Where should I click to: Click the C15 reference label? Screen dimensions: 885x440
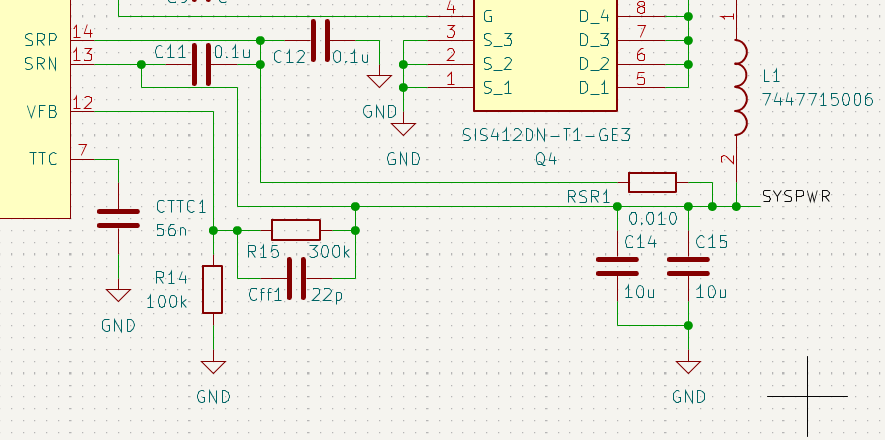[x=712, y=242]
